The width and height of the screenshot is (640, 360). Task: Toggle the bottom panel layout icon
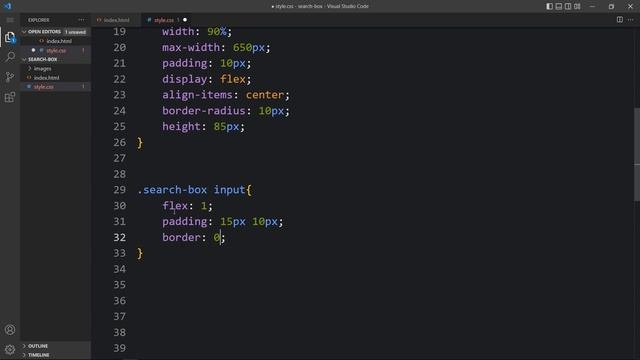tap(559, 6)
